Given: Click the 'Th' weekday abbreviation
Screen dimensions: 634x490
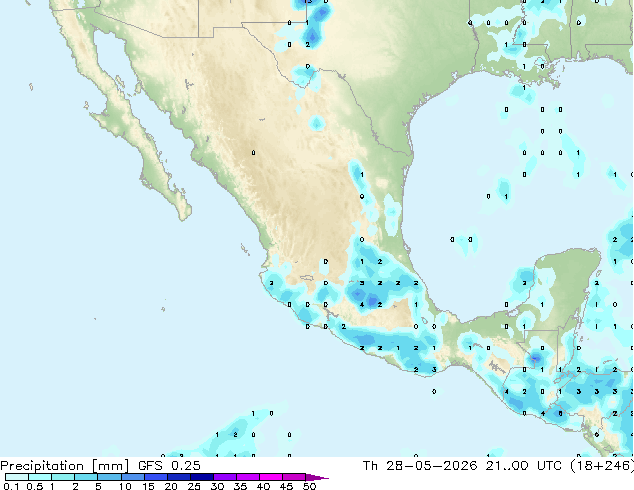Looking at the screenshot, I should pyautogui.click(x=370, y=466).
